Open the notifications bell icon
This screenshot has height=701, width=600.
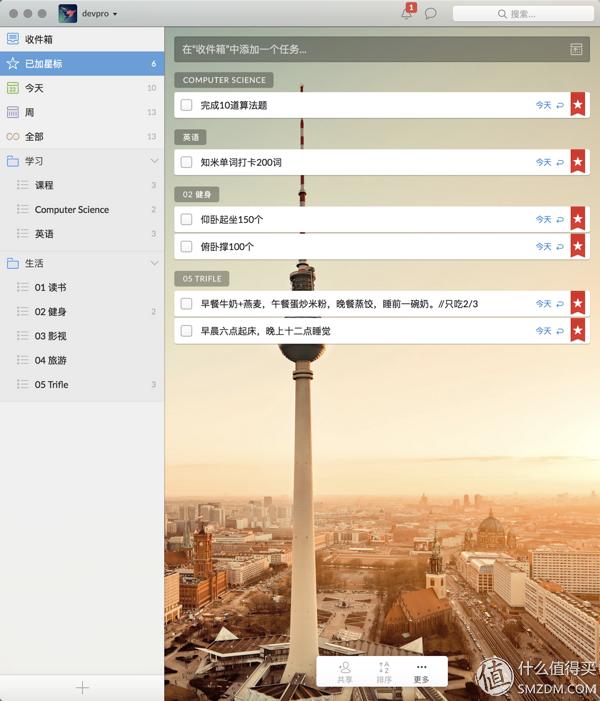click(407, 13)
